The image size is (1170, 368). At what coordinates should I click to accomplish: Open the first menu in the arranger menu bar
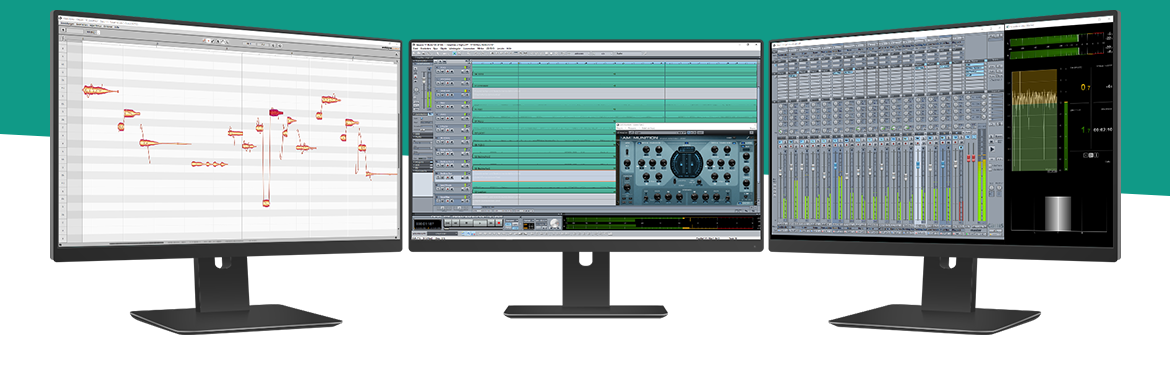pos(416,49)
